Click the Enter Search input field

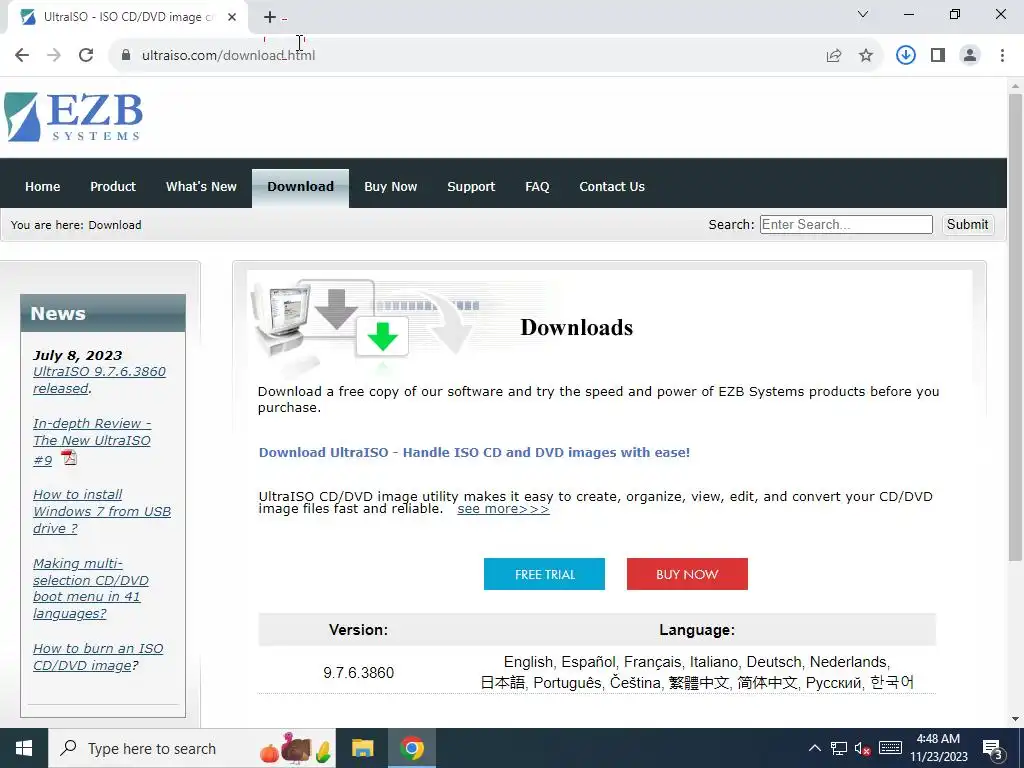pos(846,225)
